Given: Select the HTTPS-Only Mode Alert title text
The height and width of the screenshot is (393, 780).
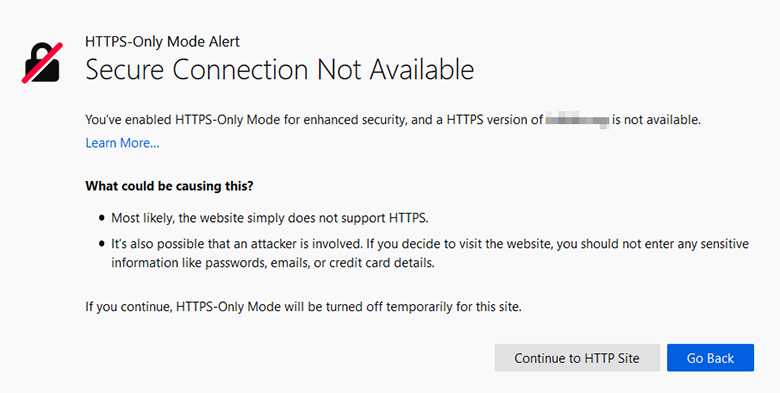Looking at the screenshot, I should (x=162, y=41).
